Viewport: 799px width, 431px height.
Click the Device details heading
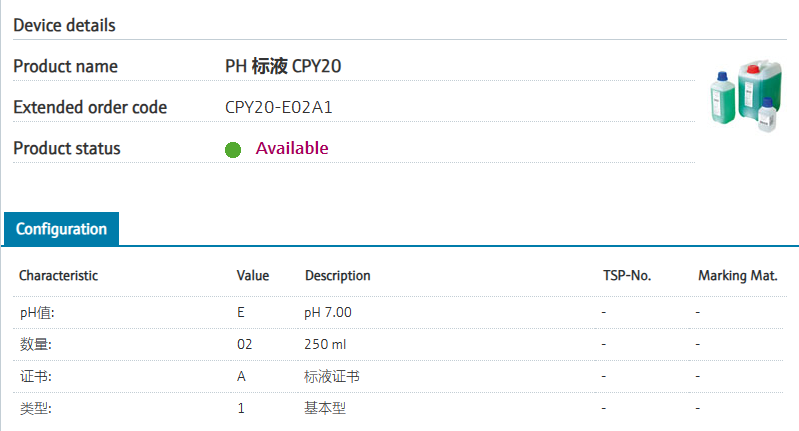[x=64, y=25]
